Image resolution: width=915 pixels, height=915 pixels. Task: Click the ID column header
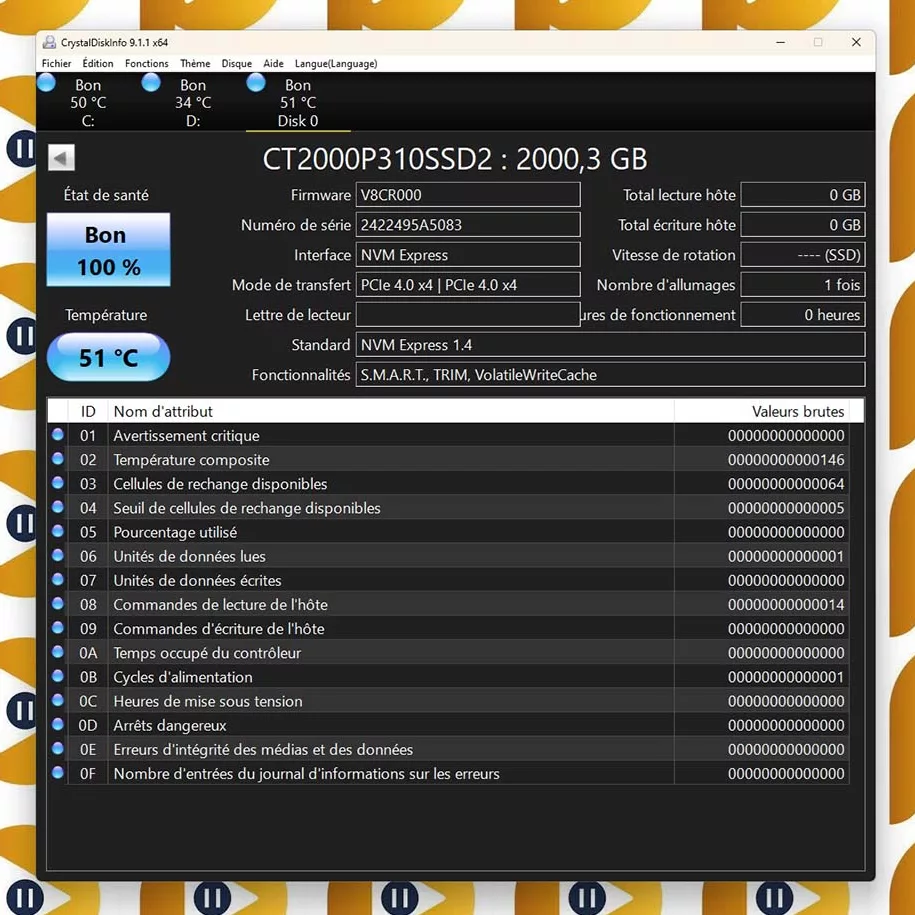tap(88, 411)
